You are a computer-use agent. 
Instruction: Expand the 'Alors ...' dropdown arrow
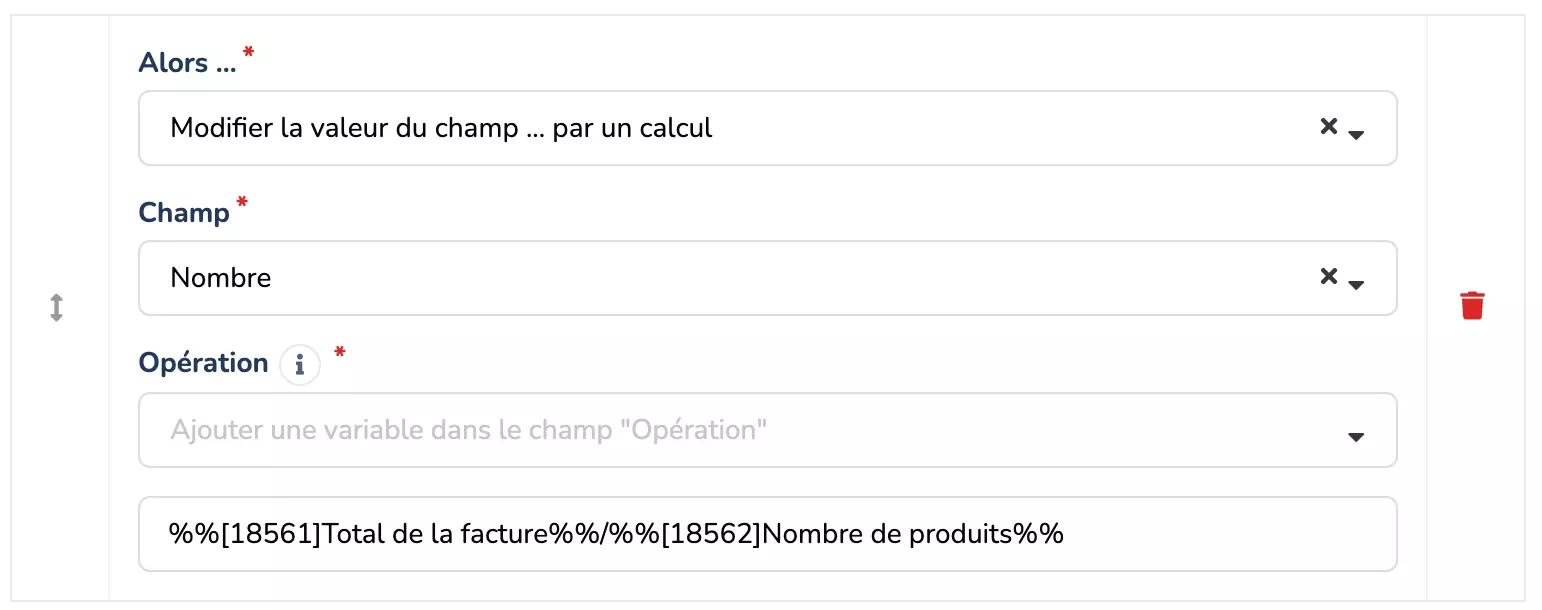pos(1357,134)
